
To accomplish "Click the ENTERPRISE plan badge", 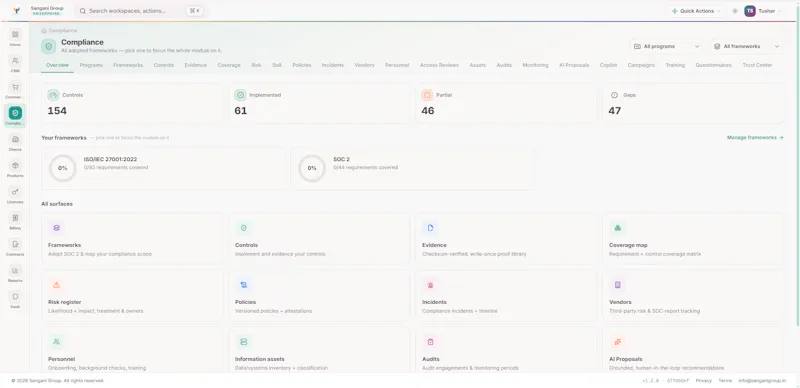I will [x=47, y=14].
